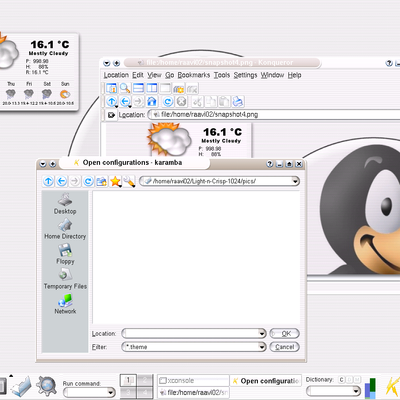Click the magnifier Find icon in Konqueror
This screenshot has width=400, height=400.
[x=125, y=88]
